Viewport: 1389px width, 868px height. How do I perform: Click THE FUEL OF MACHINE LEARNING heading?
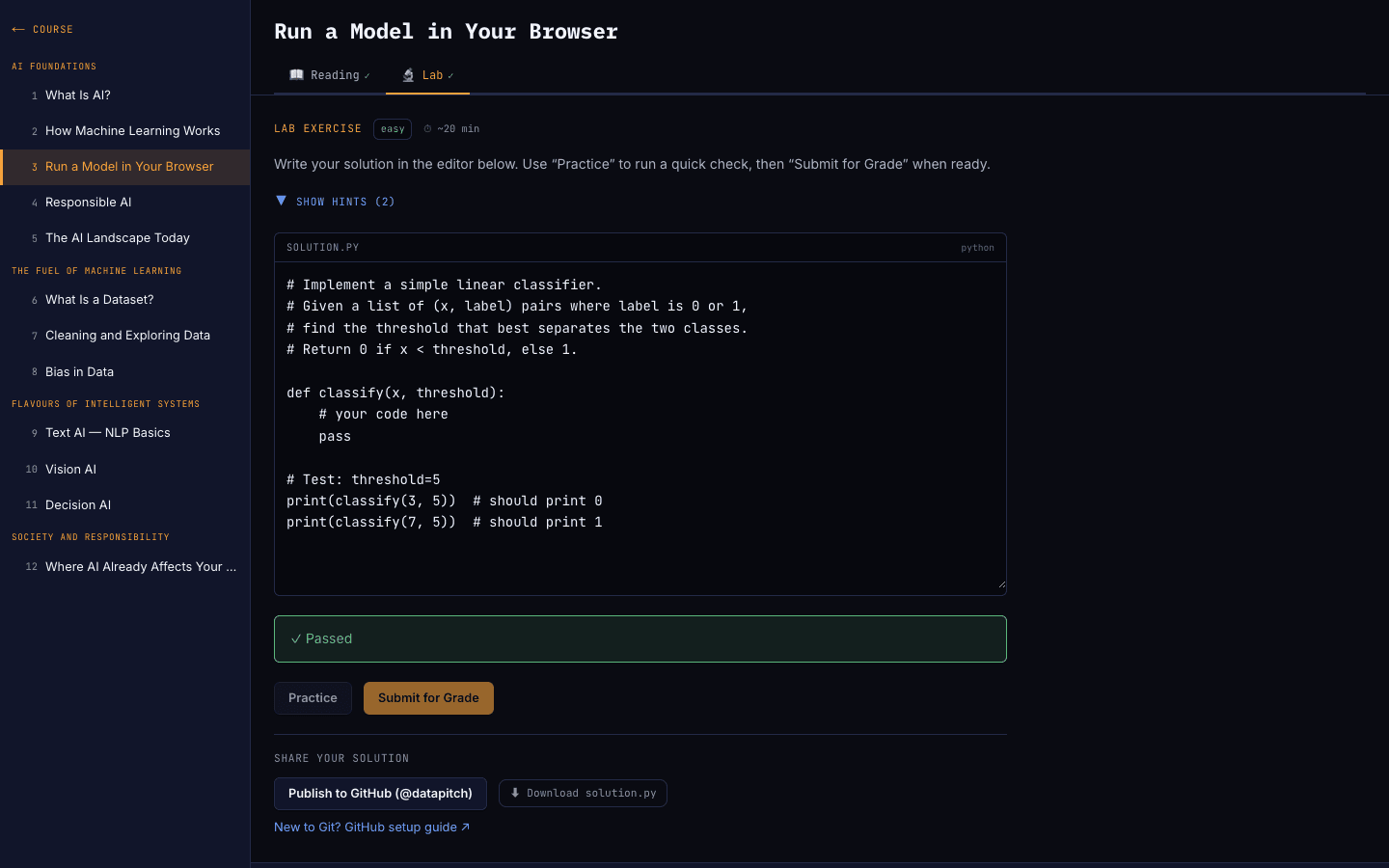(96, 271)
